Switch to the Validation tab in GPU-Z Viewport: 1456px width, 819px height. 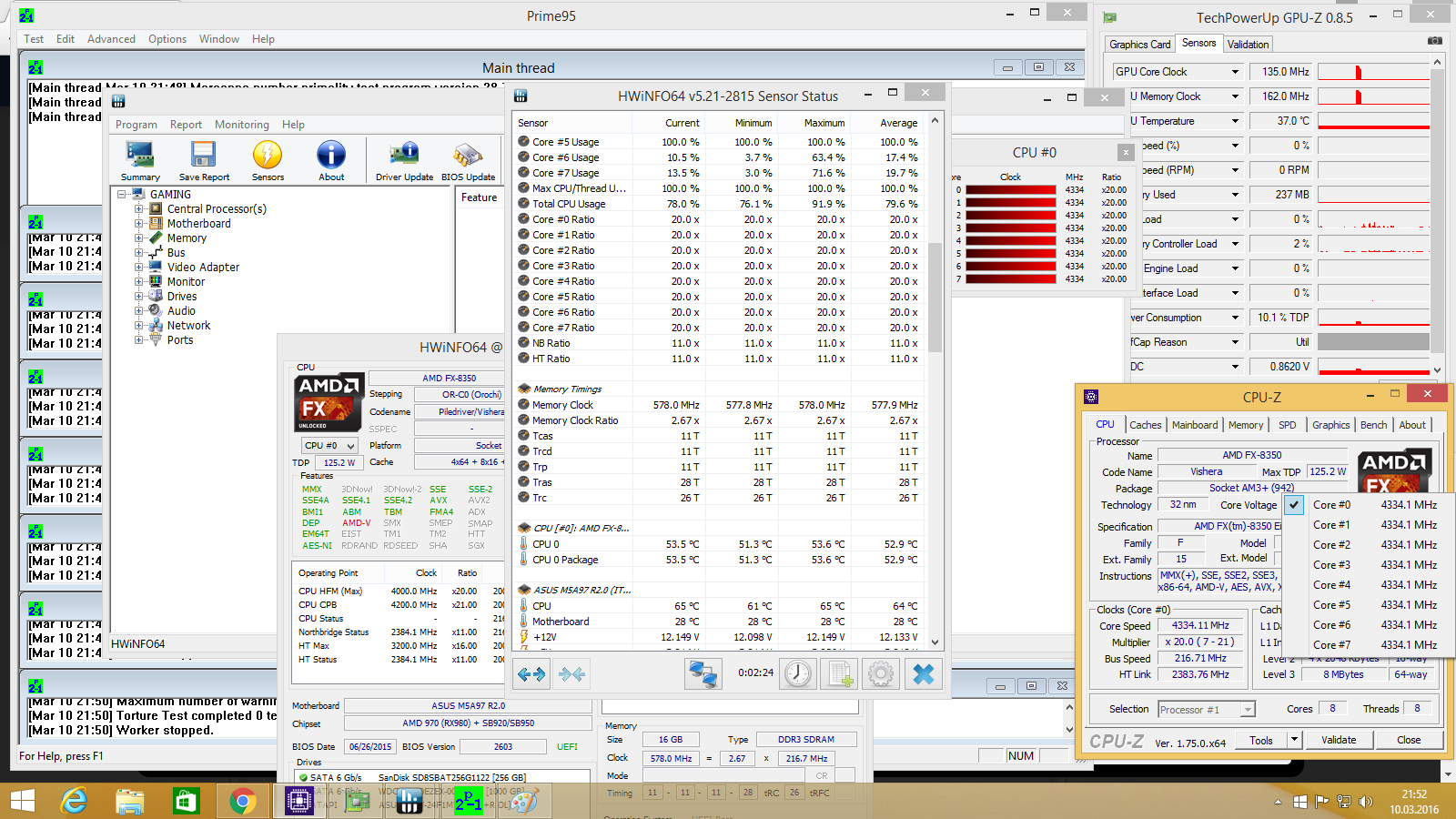(x=1248, y=44)
